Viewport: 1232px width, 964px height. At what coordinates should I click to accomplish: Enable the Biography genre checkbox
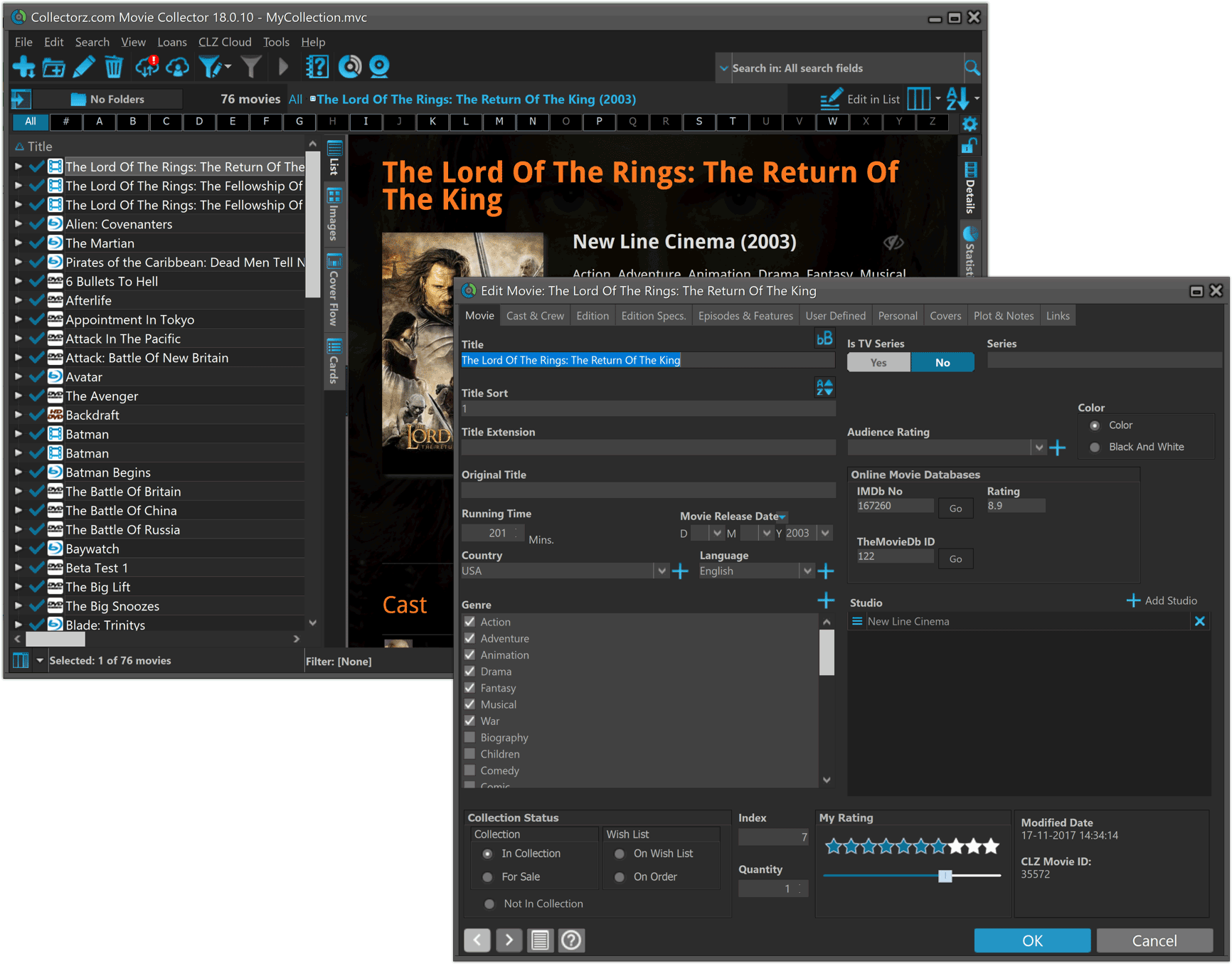pyautogui.click(x=469, y=737)
